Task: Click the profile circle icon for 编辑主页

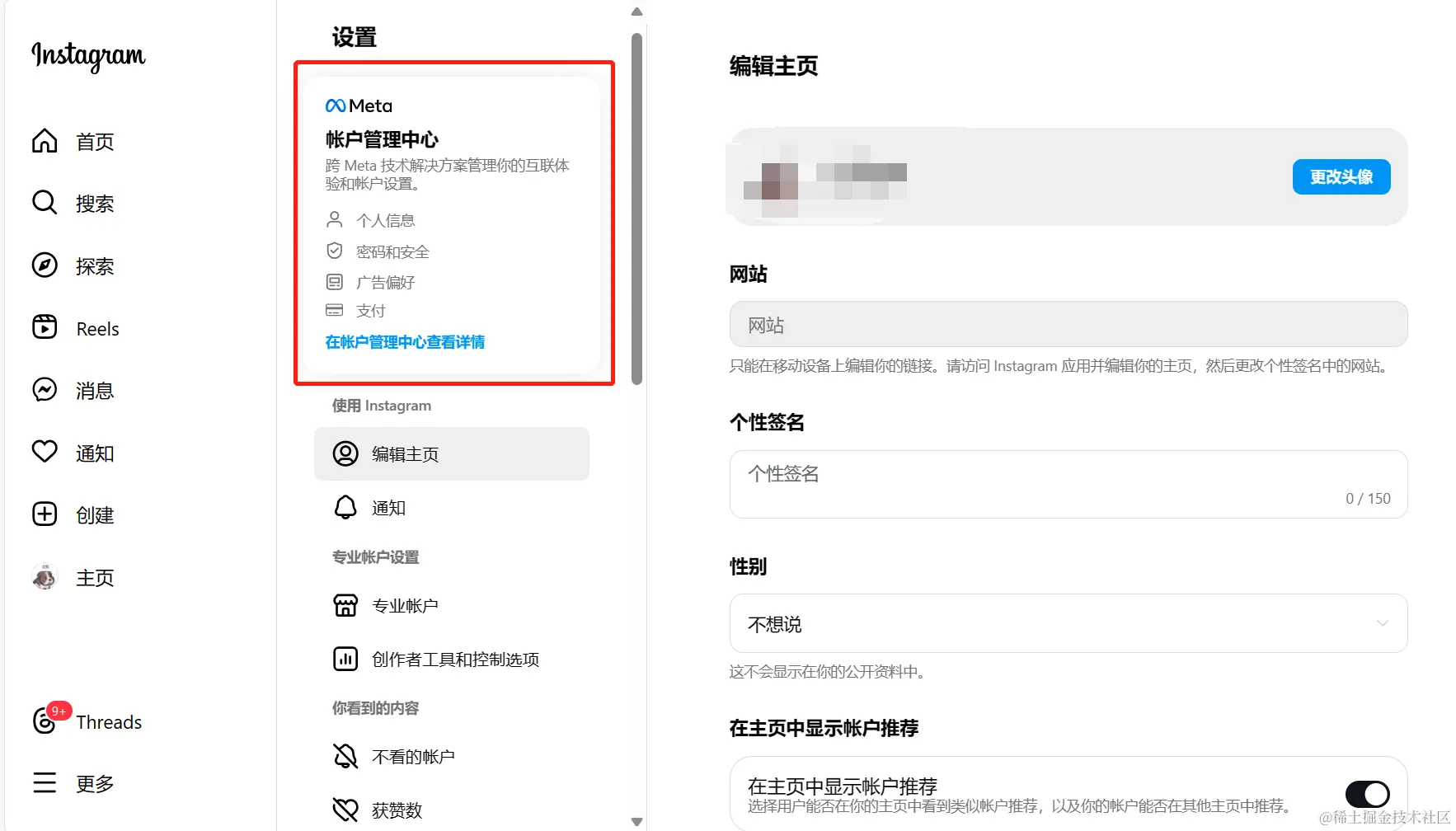Action: point(345,453)
